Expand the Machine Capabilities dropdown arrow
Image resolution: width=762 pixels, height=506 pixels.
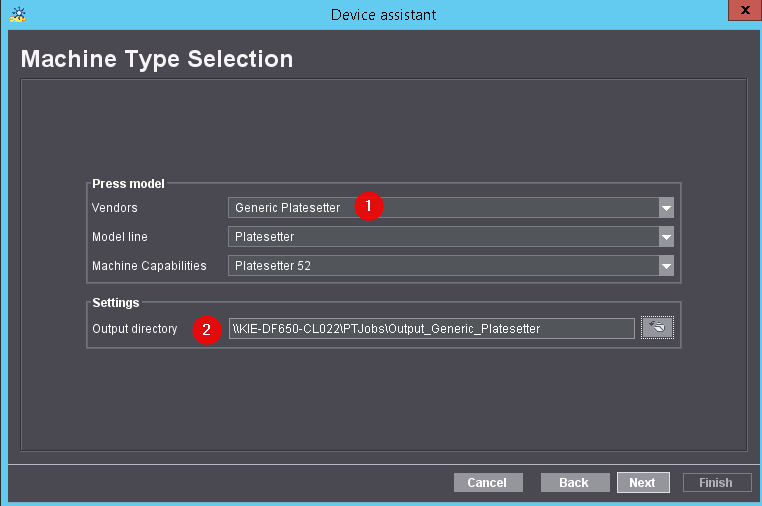666,266
